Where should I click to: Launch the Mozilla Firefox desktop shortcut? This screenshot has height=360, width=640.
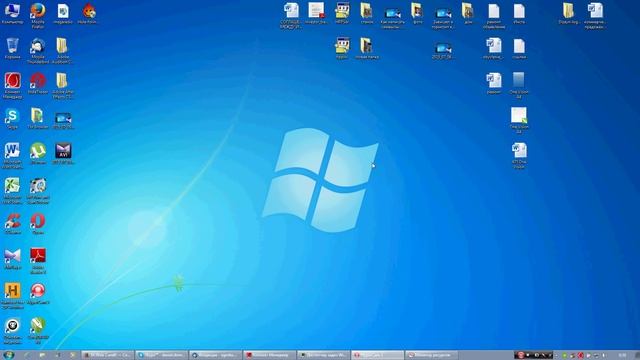point(38,11)
